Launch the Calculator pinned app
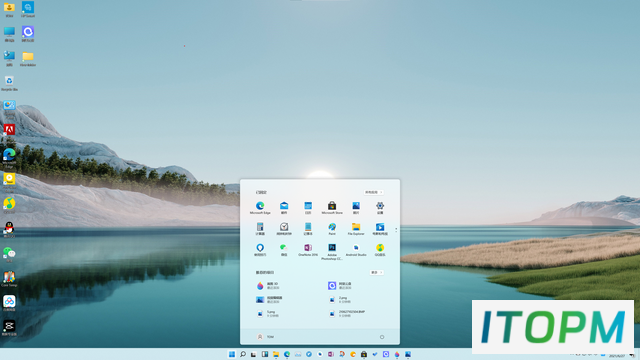The width and height of the screenshot is (640, 360). point(260,229)
